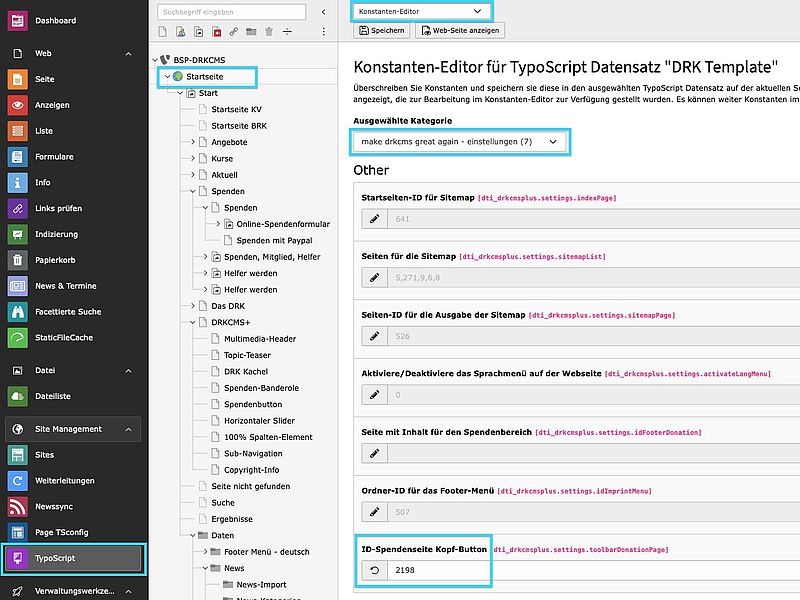
Task: Click the Speichern button
Action: 381,31
